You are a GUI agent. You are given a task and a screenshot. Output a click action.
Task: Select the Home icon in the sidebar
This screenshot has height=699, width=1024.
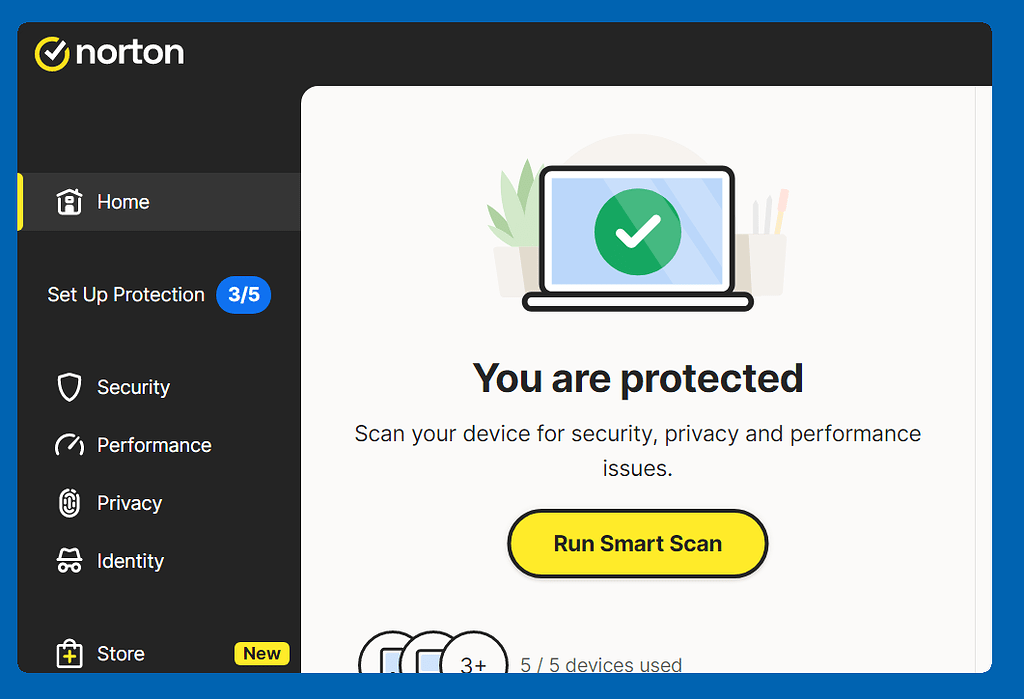coord(69,202)
